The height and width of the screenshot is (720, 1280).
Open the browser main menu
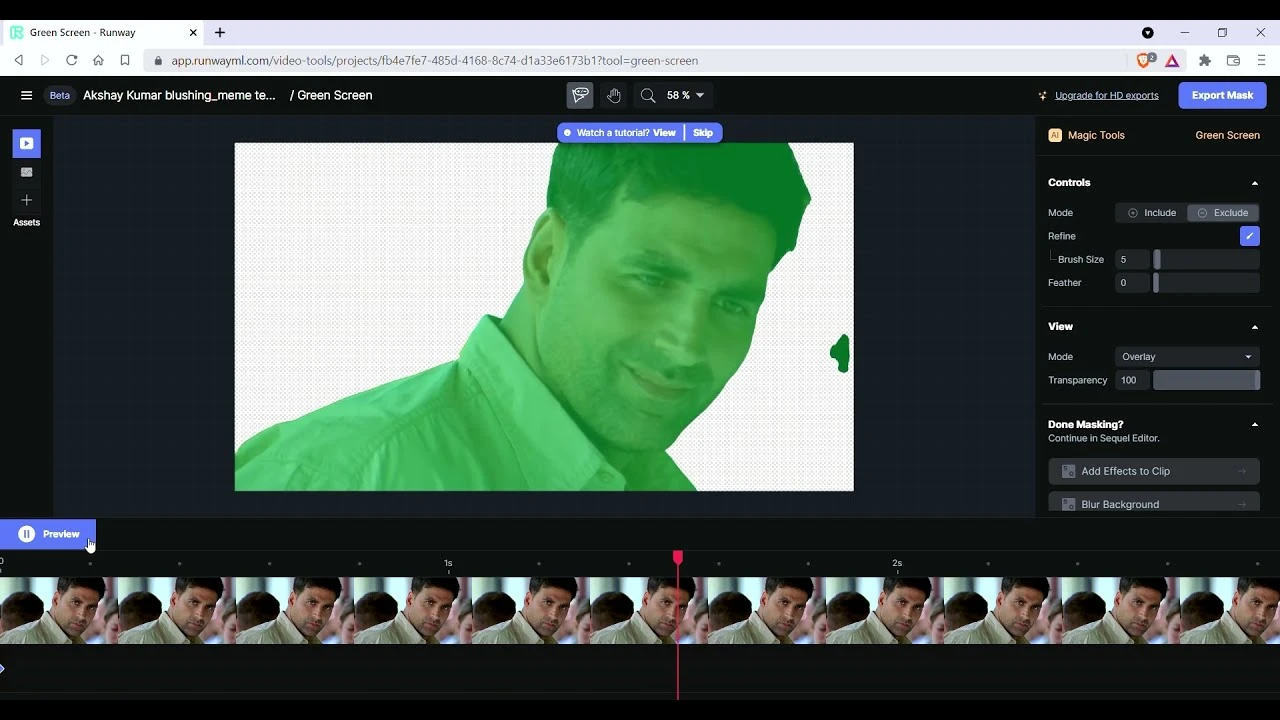[x=1261, y=61]
